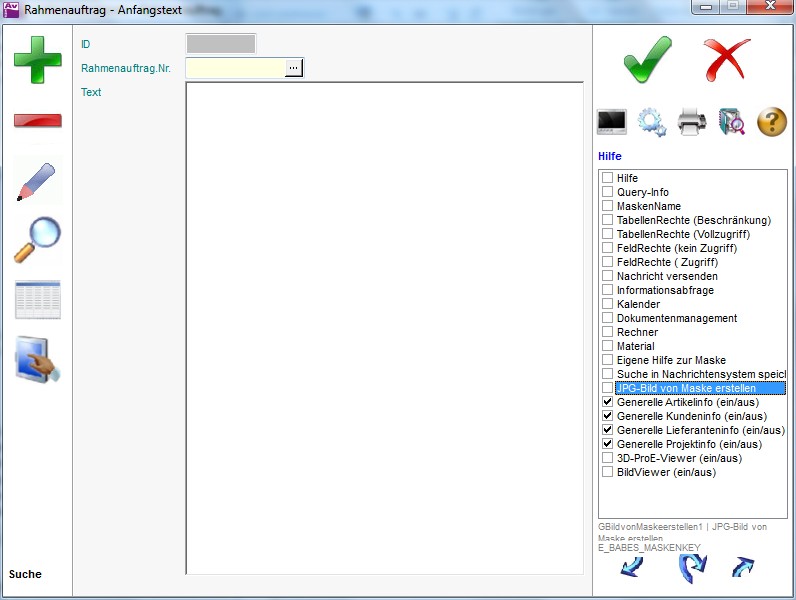796x600 pixels.
Task: Click the printer icon
Action: [x=692, y=122]
